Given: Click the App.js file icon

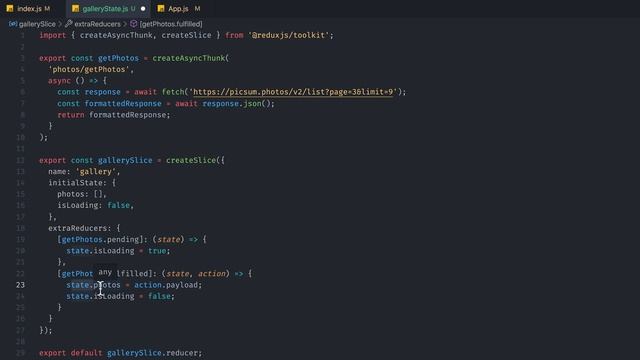Looking at the screenshot, I should [161, 9].
